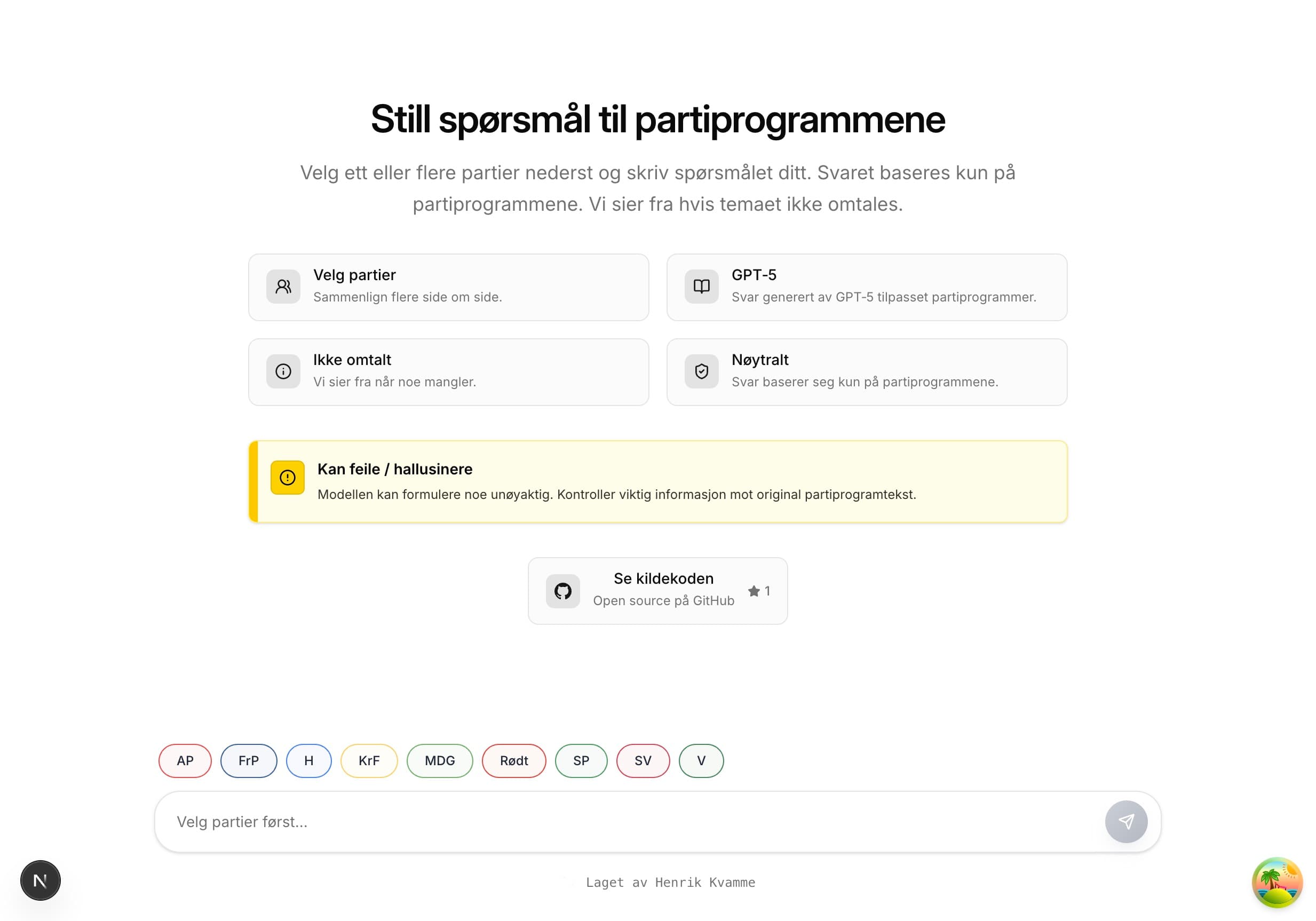Toggle the Rødt party chip

[x=513, y=760]
